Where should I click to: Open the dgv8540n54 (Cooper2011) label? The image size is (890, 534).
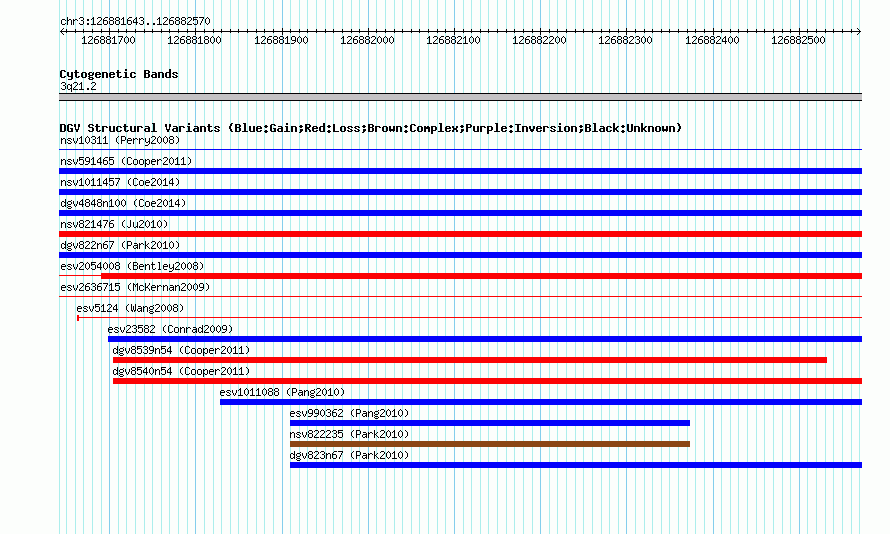tap(181, 371)
